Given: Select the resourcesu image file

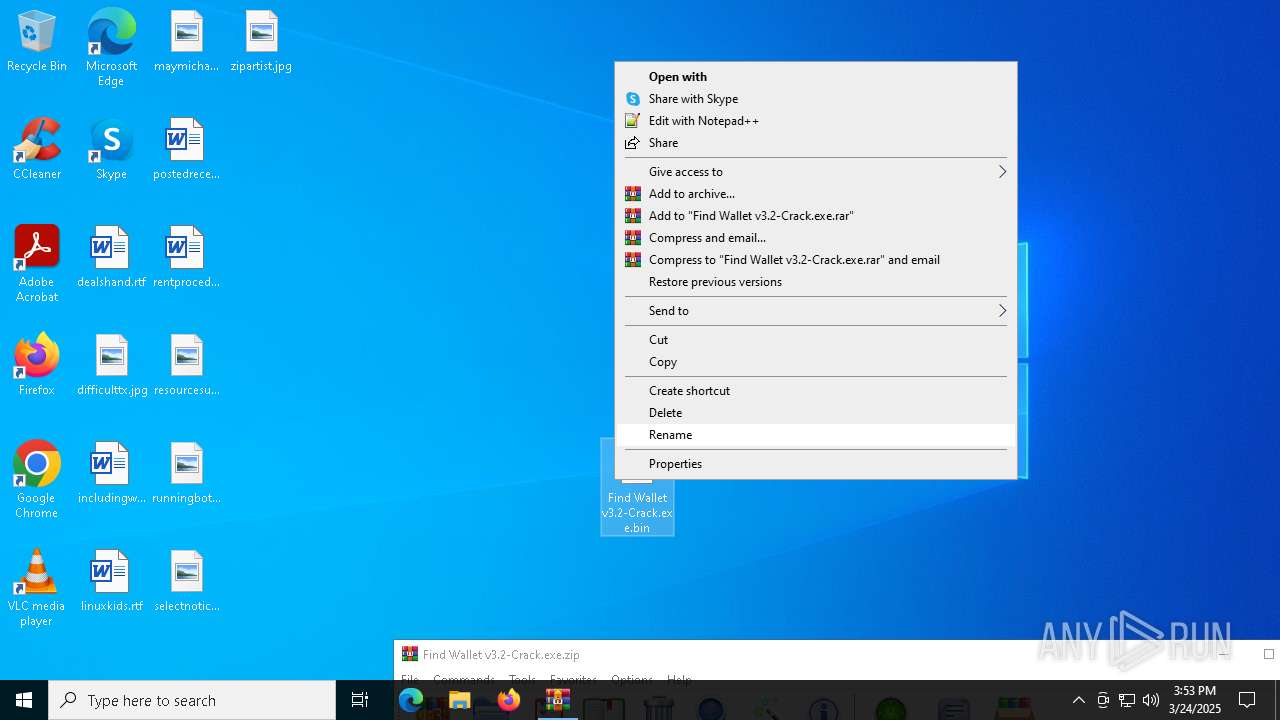Looking at the screenshot, I should tap(186, 365).
